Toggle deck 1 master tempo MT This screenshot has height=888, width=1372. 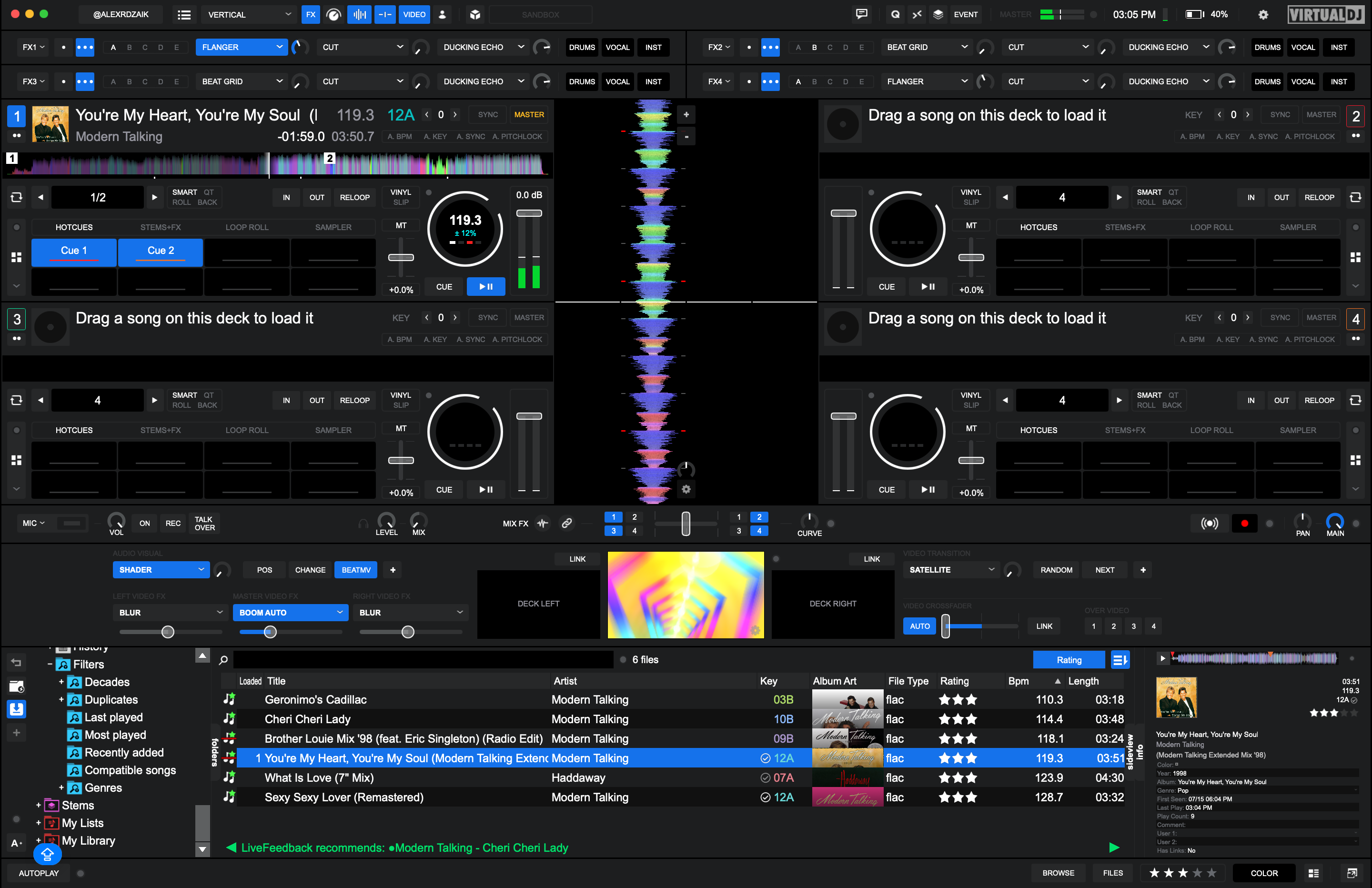point(401,225)
